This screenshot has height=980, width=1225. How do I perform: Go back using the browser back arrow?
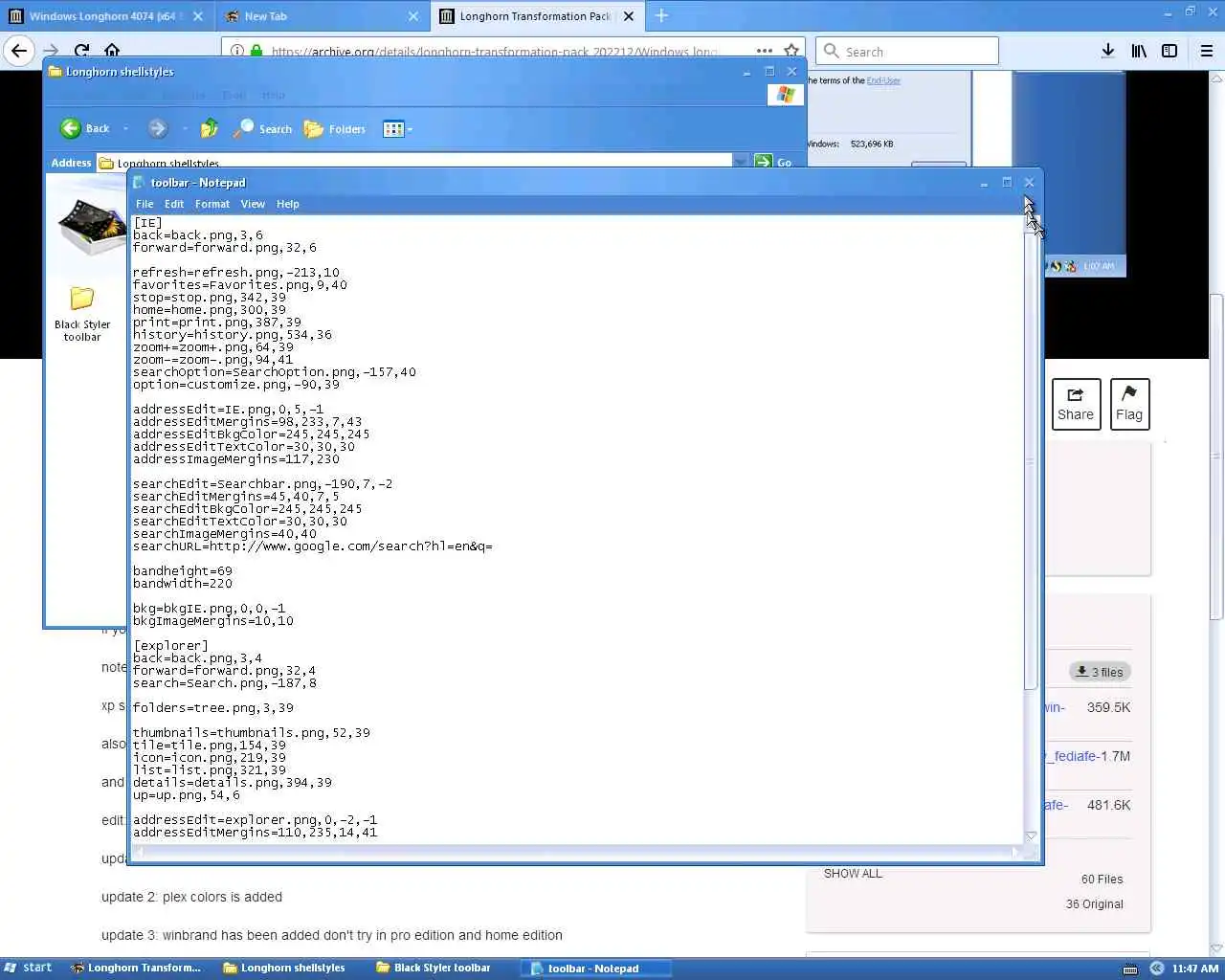pyautogui.click(x=19, y=51)
